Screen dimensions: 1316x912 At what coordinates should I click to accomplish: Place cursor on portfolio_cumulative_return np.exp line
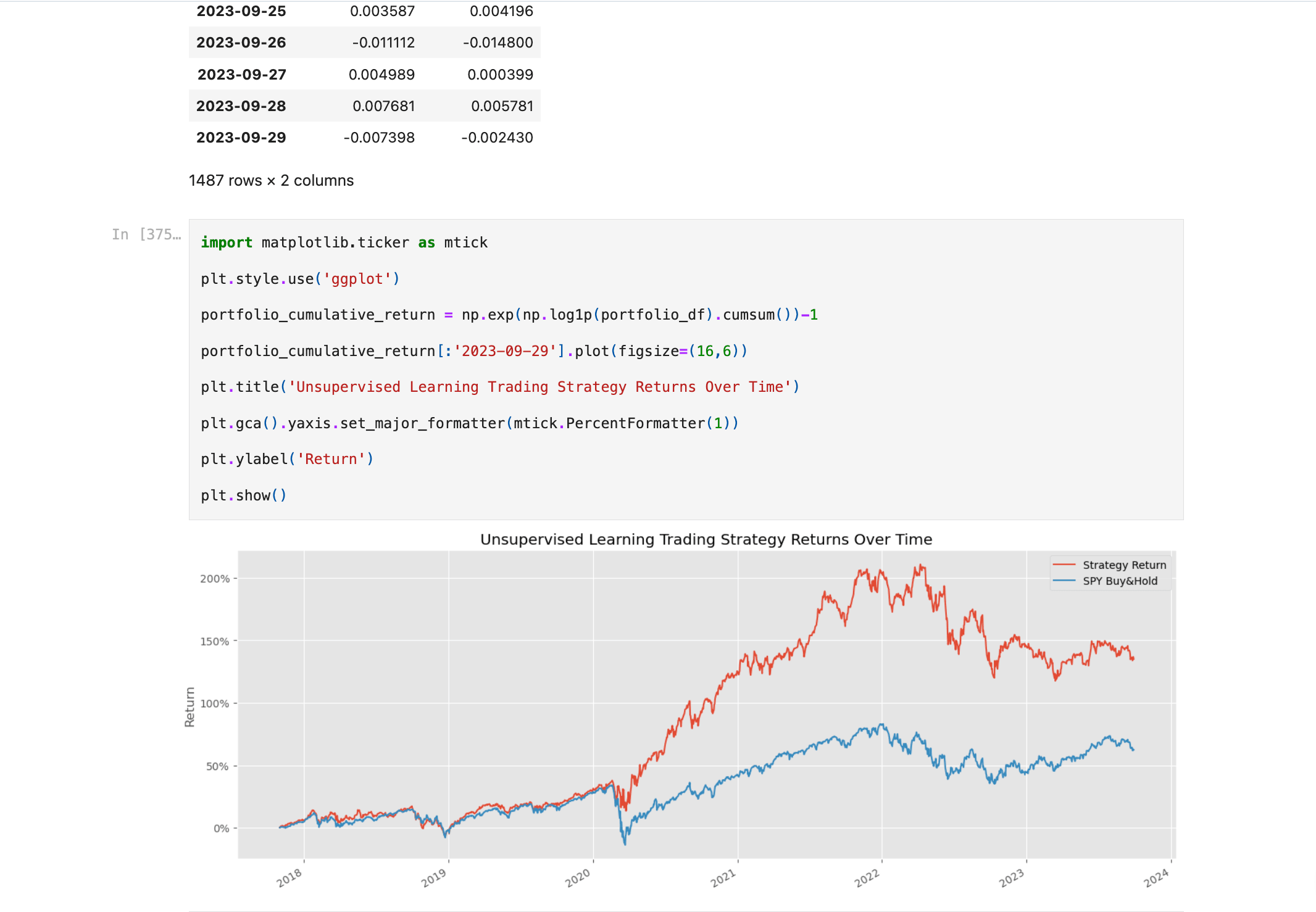(509, 315)
